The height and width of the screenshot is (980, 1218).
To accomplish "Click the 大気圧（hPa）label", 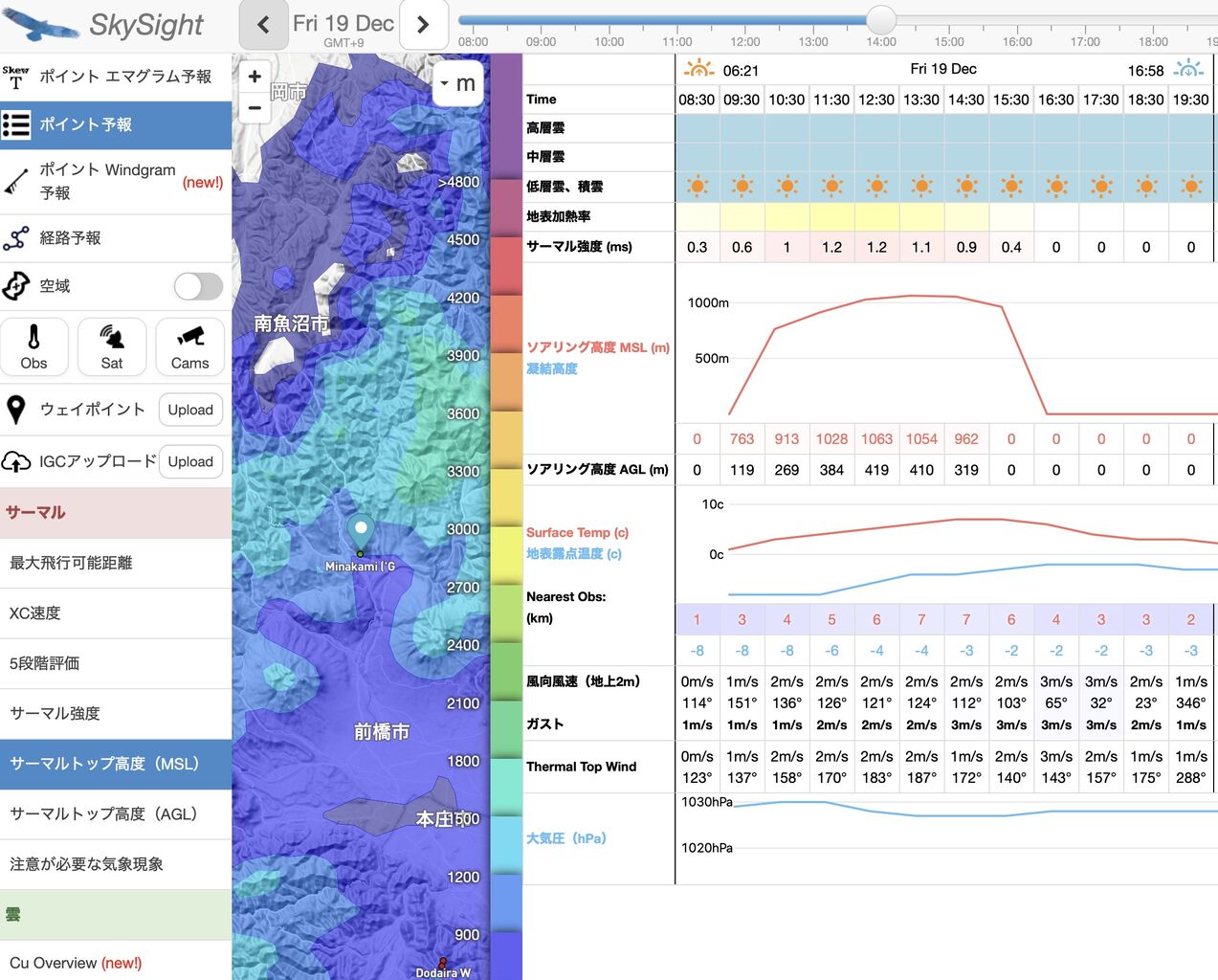I will 566,838.
